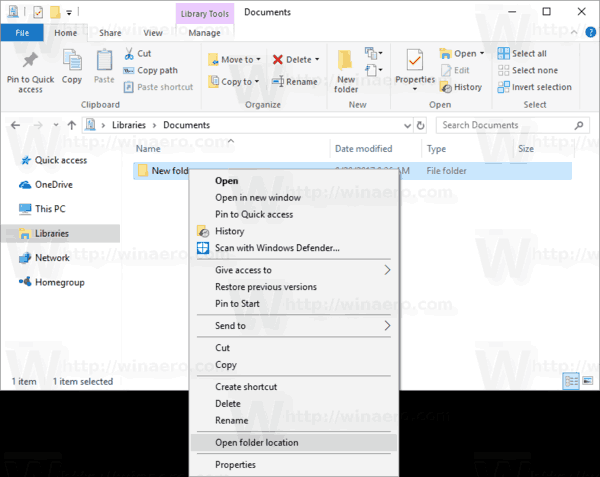
Task: Sort by Date modified column header
Action: (376, 149)
